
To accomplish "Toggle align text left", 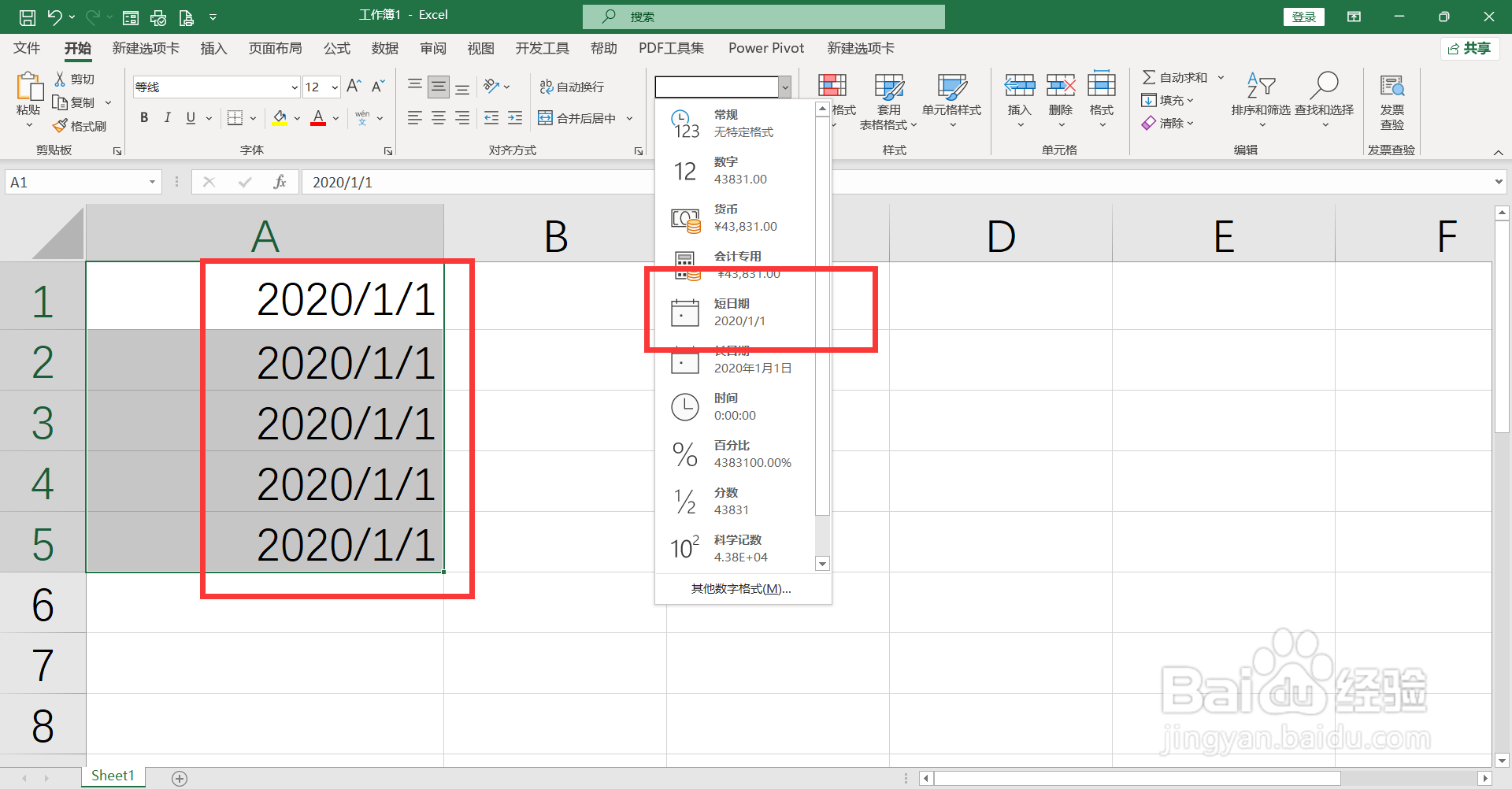I will tap(415, 117).
